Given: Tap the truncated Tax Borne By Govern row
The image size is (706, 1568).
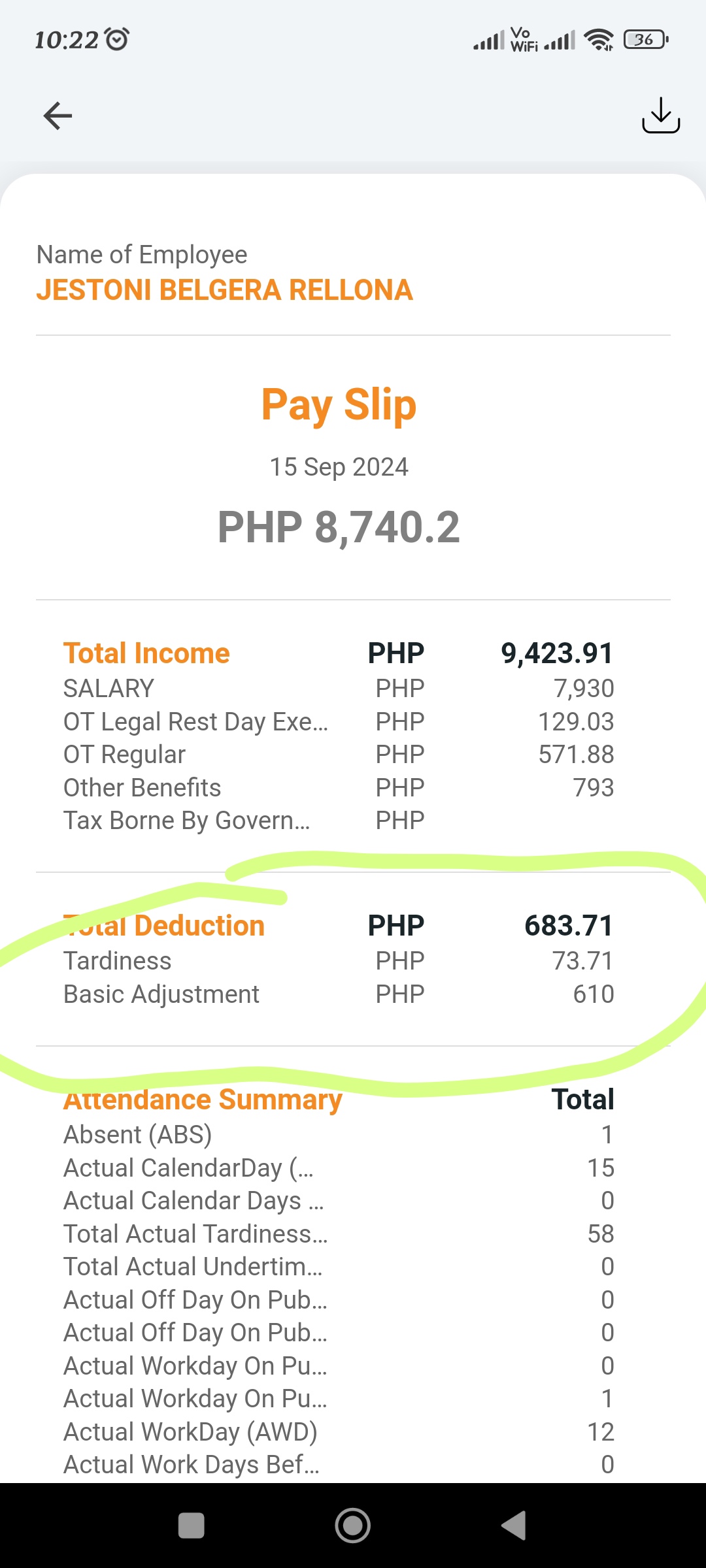Looking at the screenshot, I should [x=186, y=821].
